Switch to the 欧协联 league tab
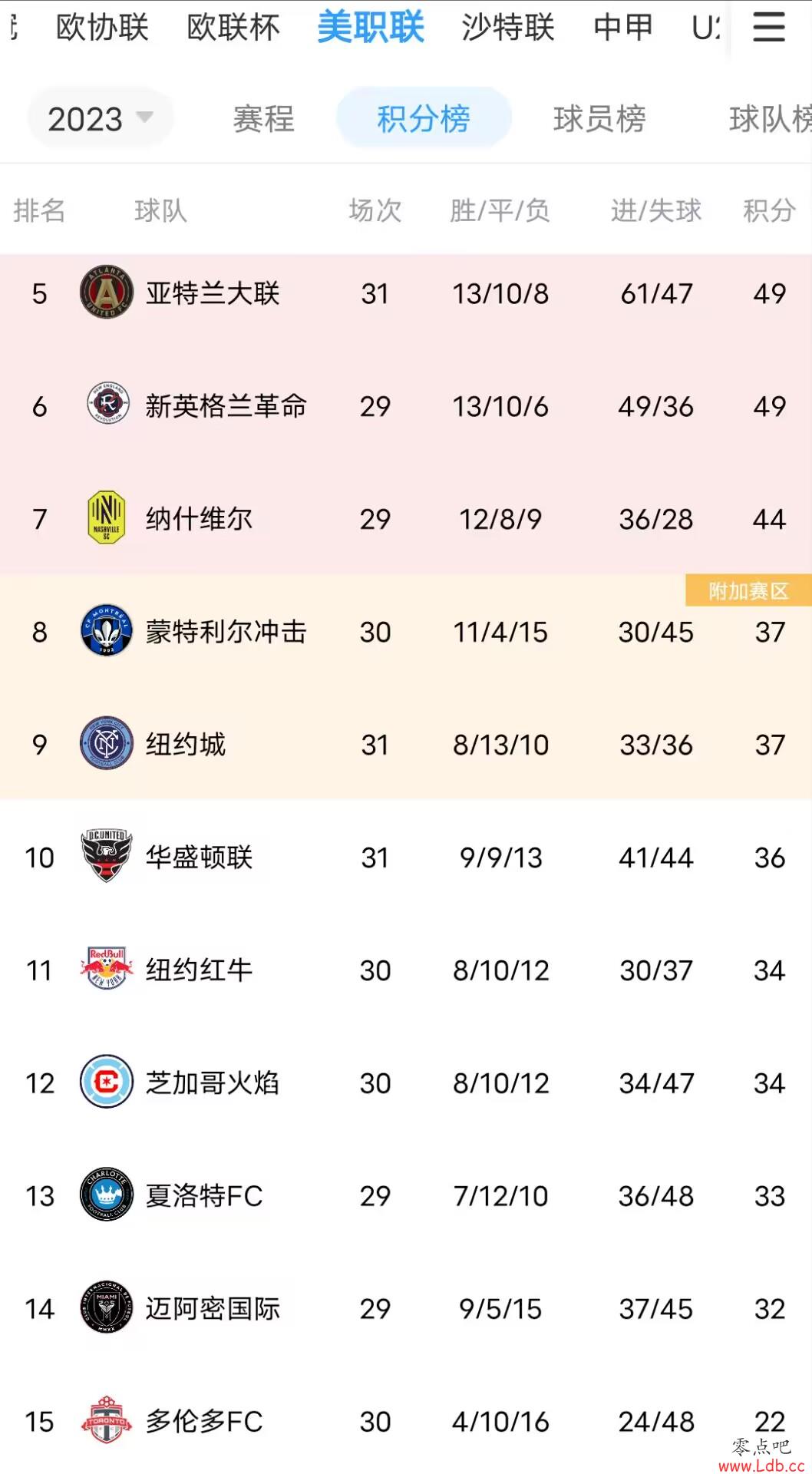Viewport: 812px width, 1474px height. pos(102,28)
